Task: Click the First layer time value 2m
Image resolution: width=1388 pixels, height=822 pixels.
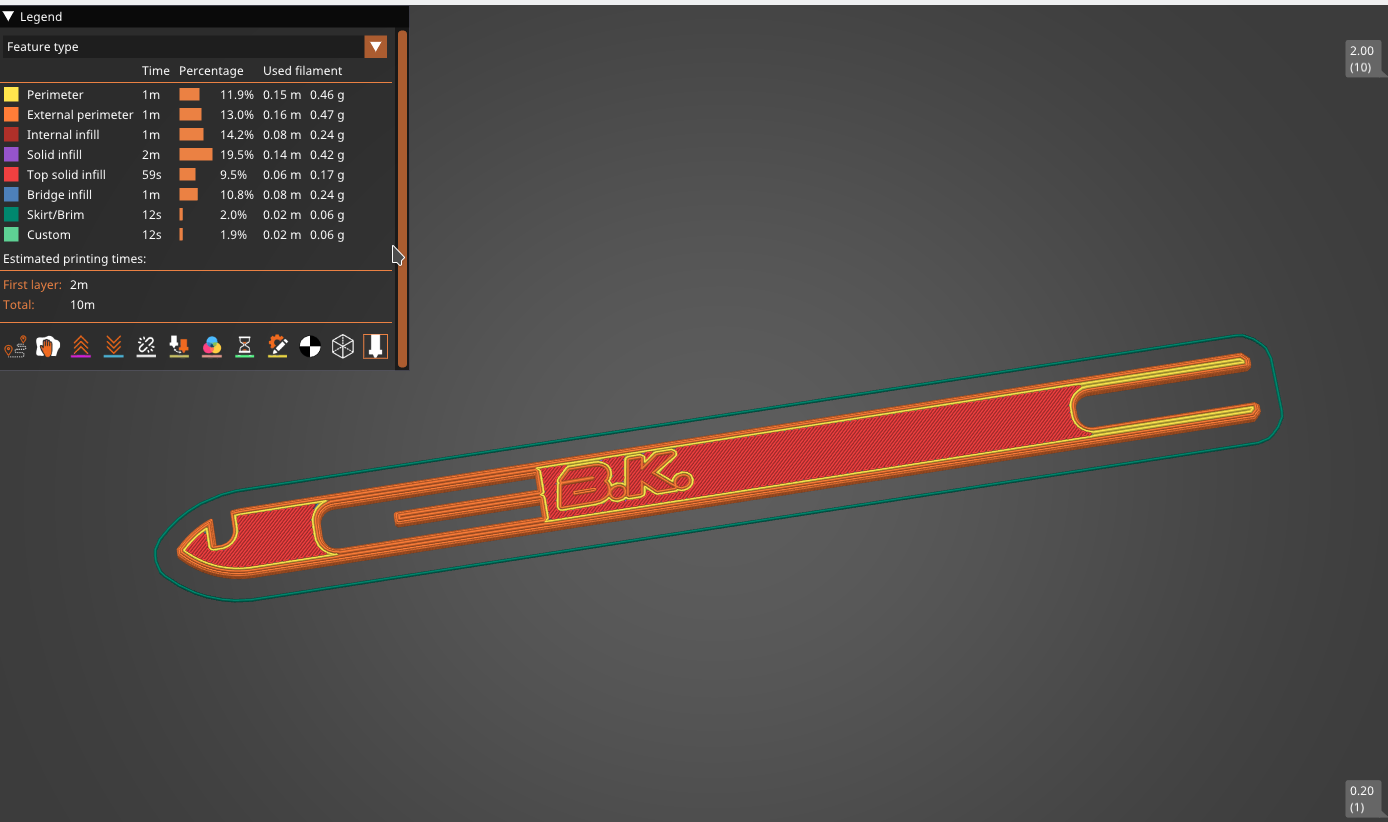Action: (79, 285)
